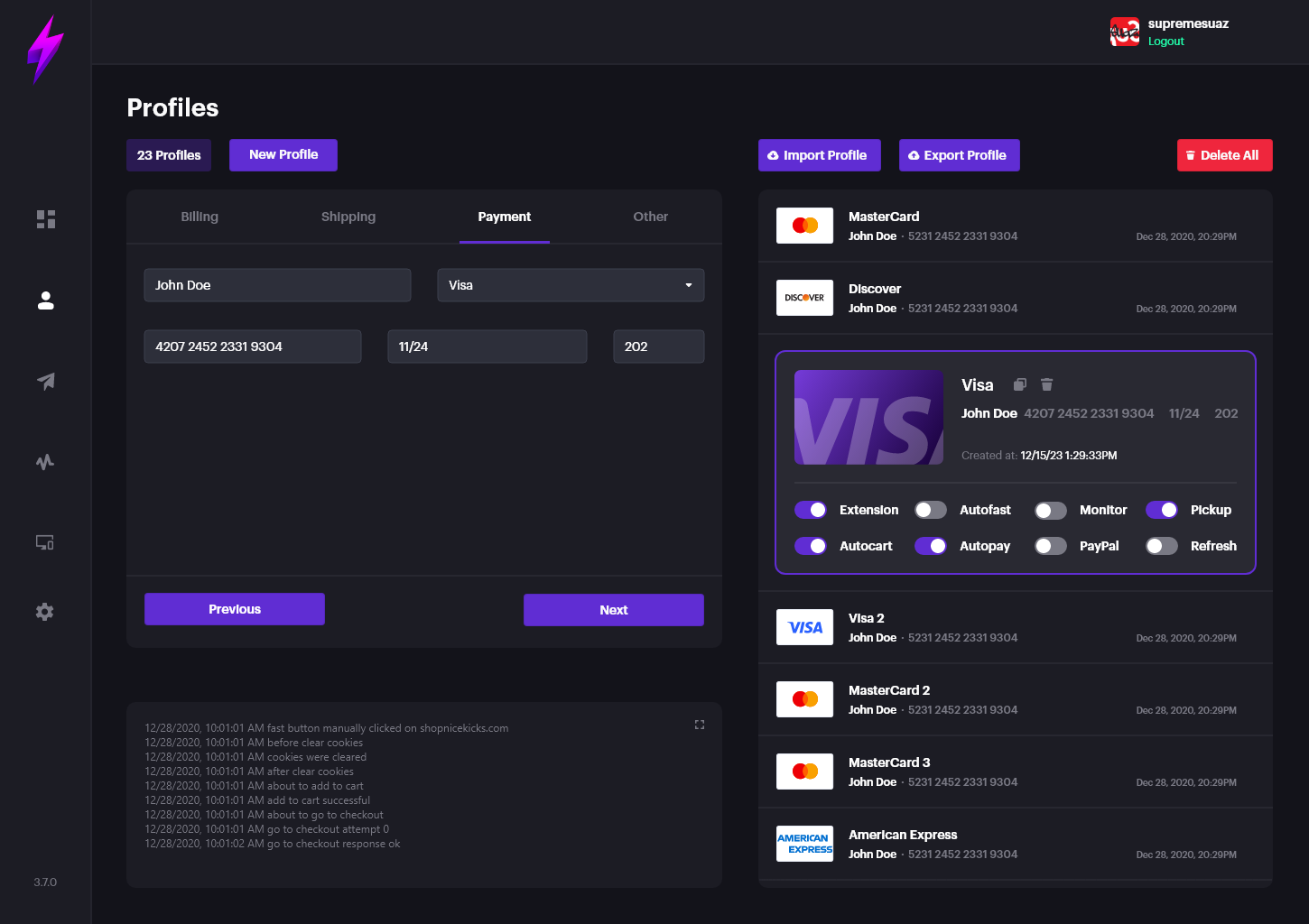Viewport: 1309px width, 924px height.
Task: Disable the Autocart toggle
Action: click(x=811, y=546)
